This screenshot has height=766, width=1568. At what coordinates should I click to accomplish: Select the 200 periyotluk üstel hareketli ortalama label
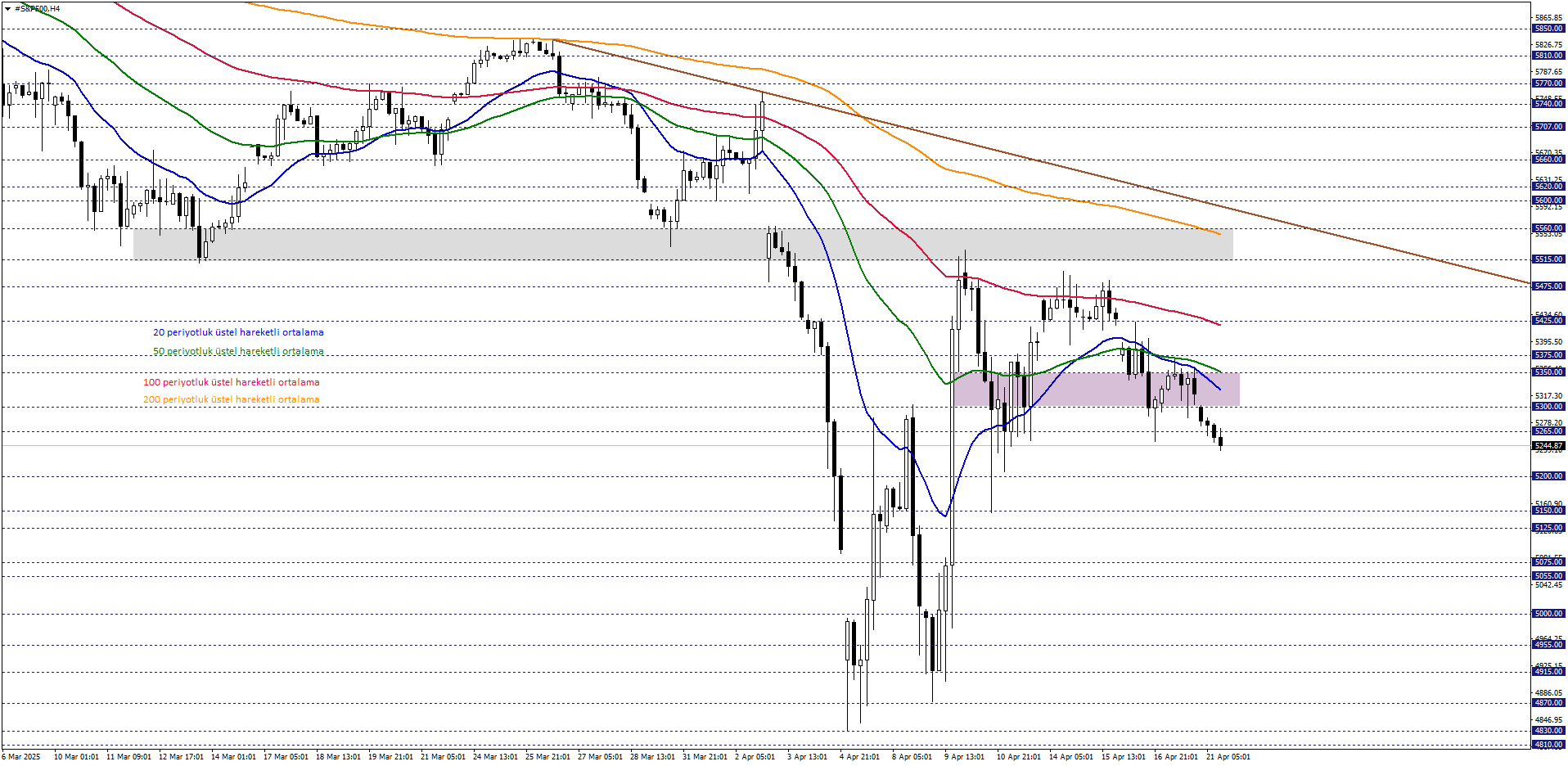232,399
